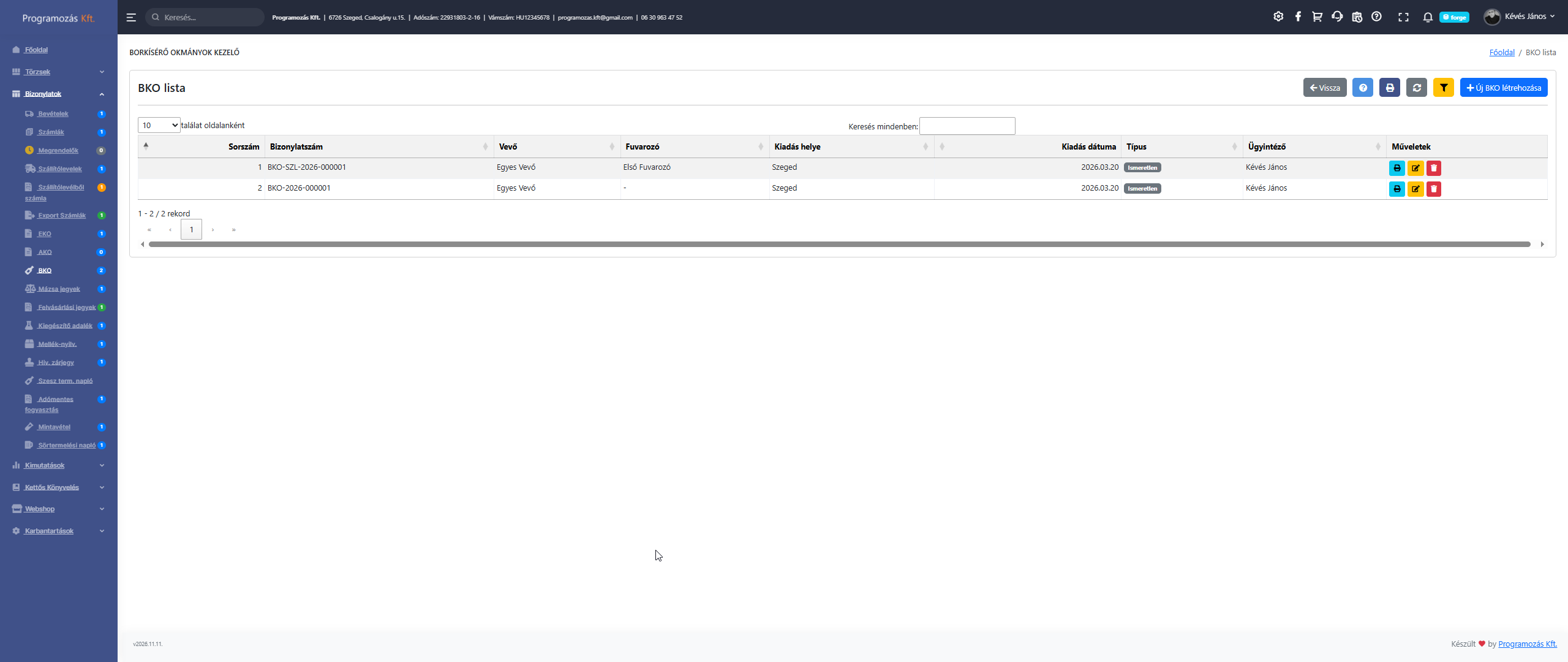This screenshot has width=1568, height=662.
Task: Open the notifications bell icon
Action: 1427,17
